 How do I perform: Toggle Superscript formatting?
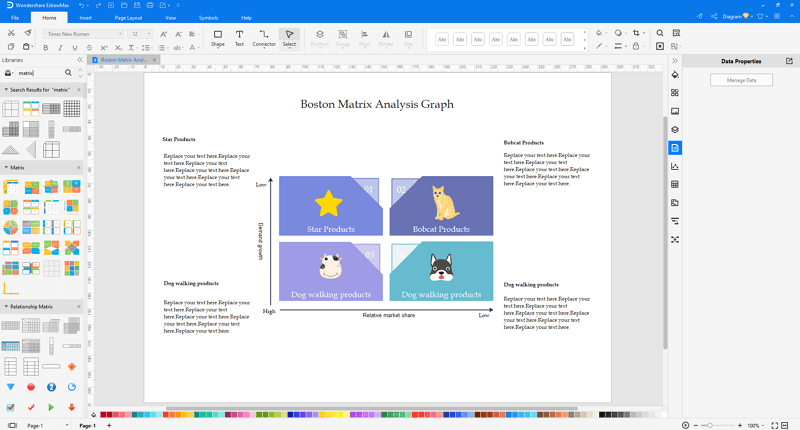pos(104,47)
